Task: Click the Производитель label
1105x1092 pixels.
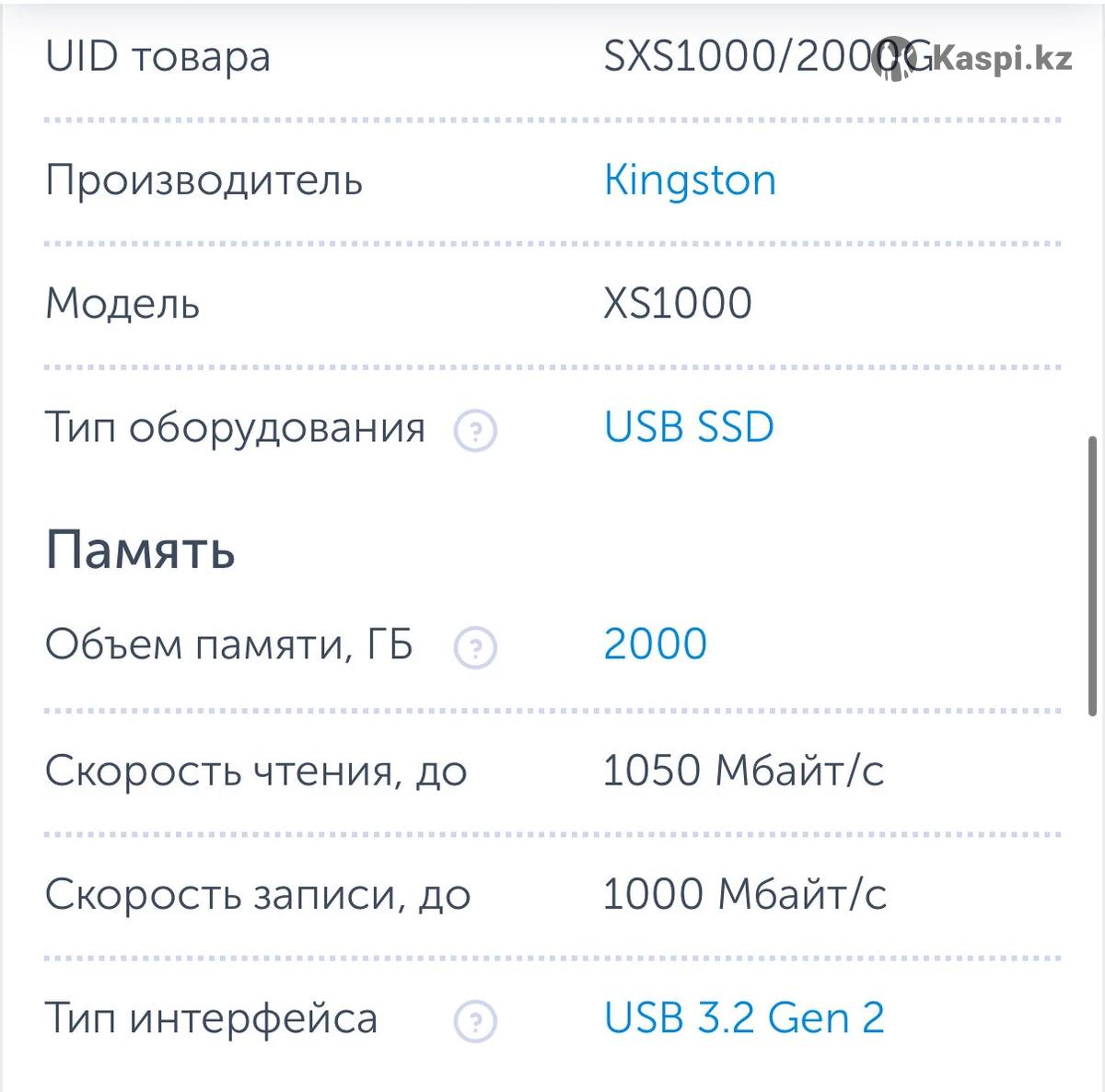Action: click(x=204, y=180)
